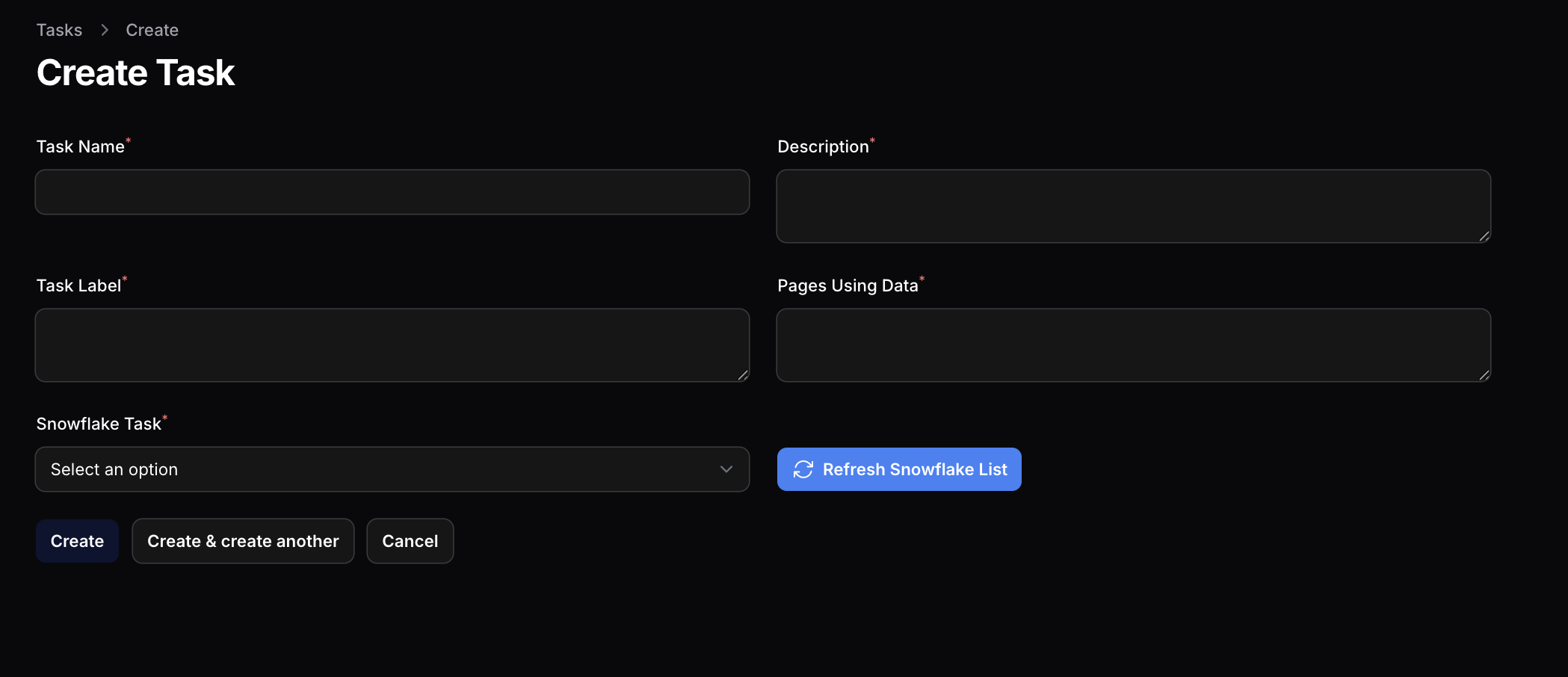This screenshot has width=1568, height=677.
Task: Click the chevron on the Snowflake Task selector
Action: coord(726,469)
